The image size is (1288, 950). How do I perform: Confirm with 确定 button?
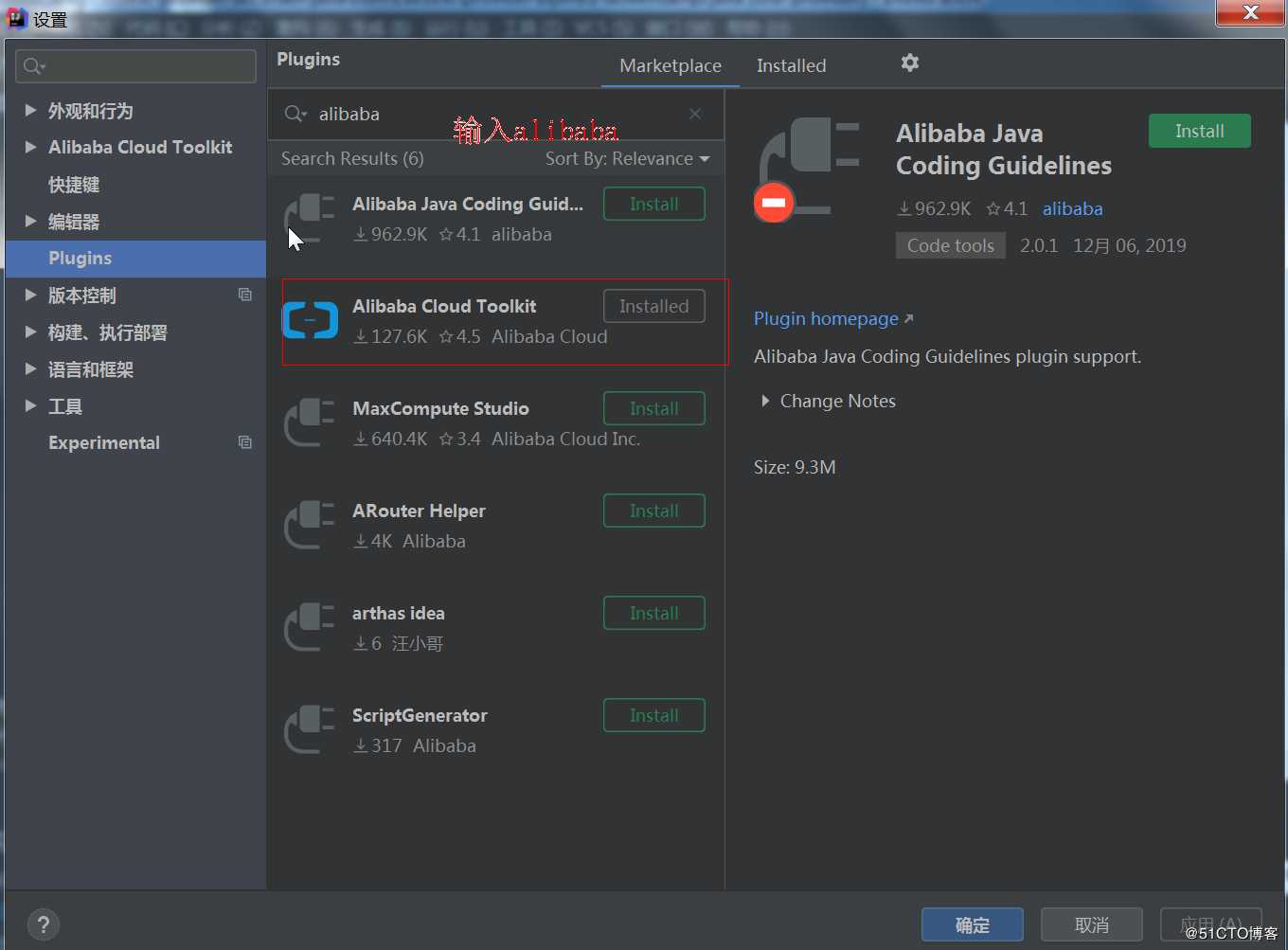973,925
